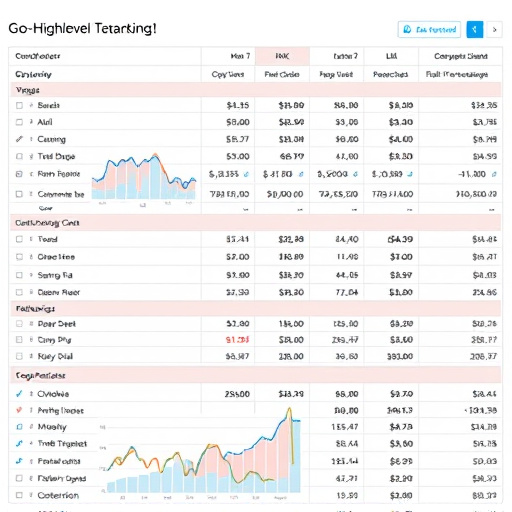
Task: Select the 'Coryspts Sisnd' column header
Action: pos(461,56)
